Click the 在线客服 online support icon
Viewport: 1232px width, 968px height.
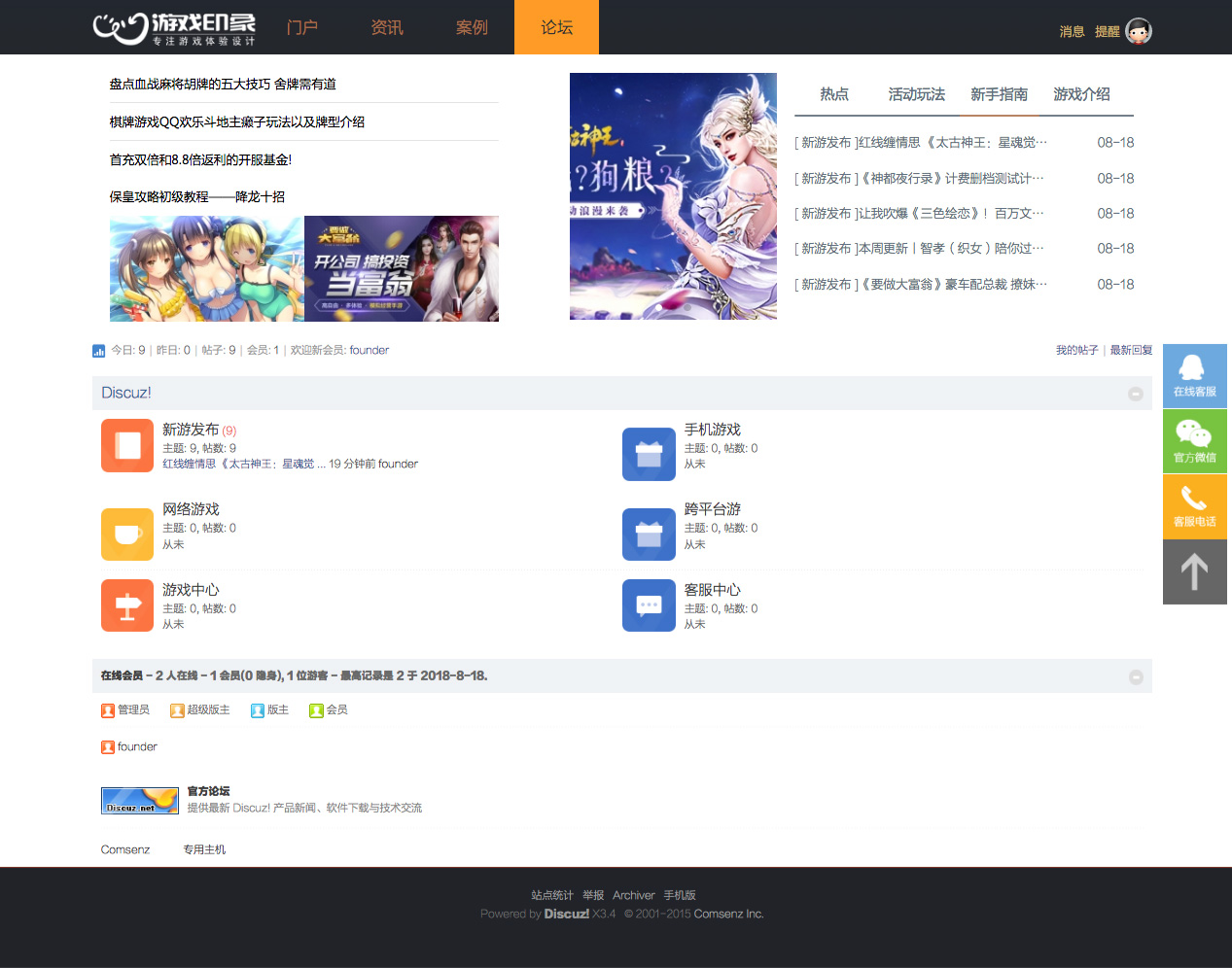pos(1194,375)
